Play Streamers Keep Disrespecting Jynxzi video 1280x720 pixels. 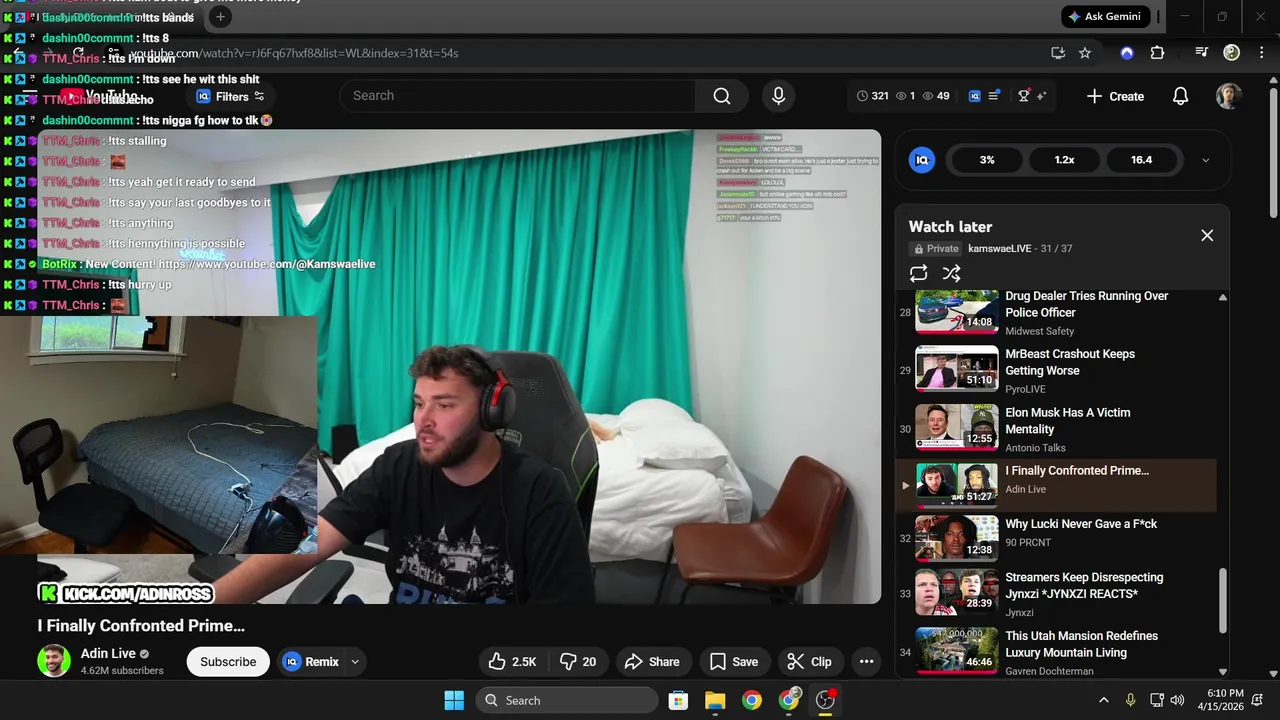click(x=1055, y=594)
